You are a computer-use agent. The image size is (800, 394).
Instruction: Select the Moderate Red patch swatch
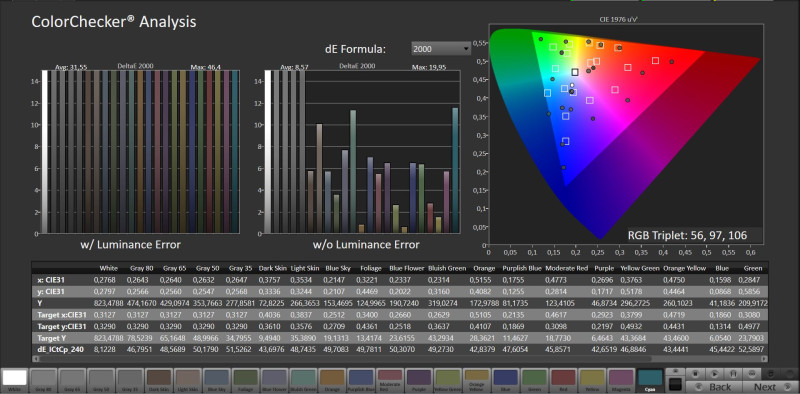[389, 380]
